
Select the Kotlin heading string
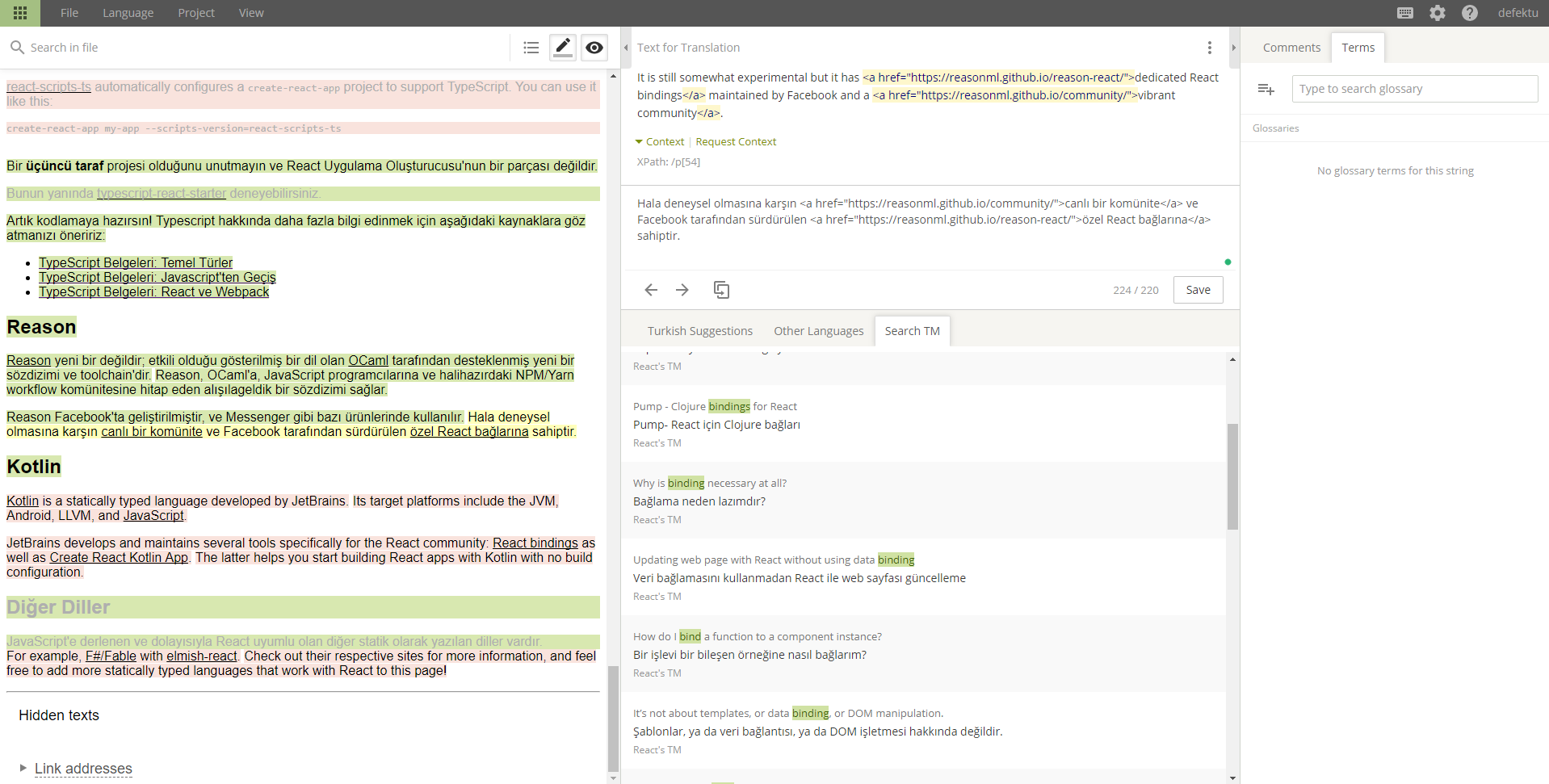[x=34, y=467]
